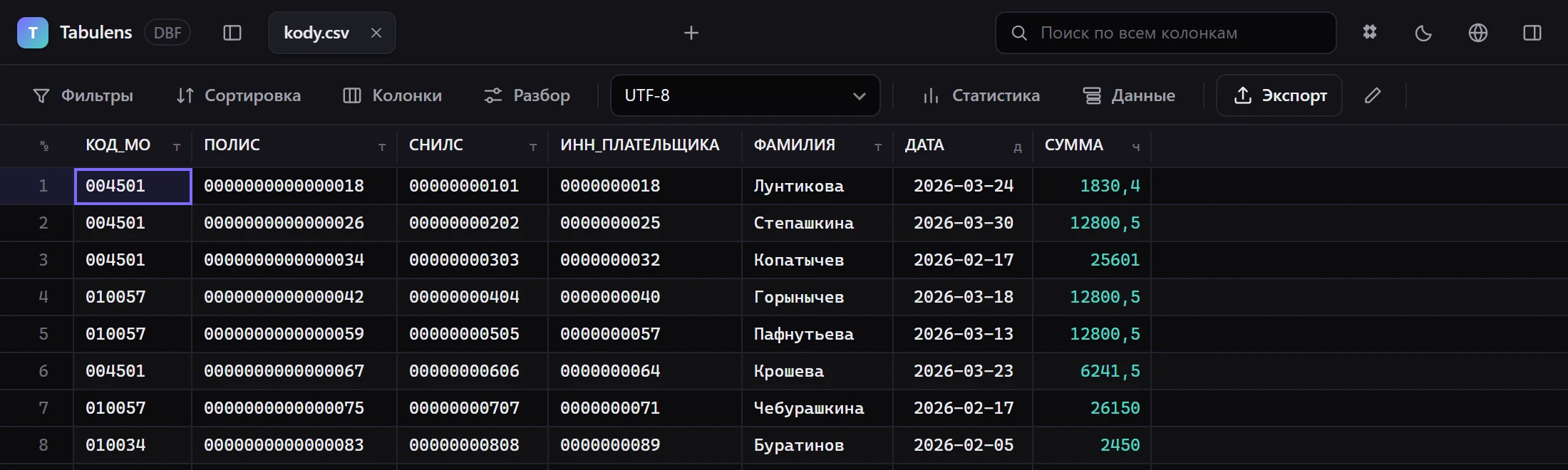Select the sum cell 6241,5

(x=1092, y=372)
